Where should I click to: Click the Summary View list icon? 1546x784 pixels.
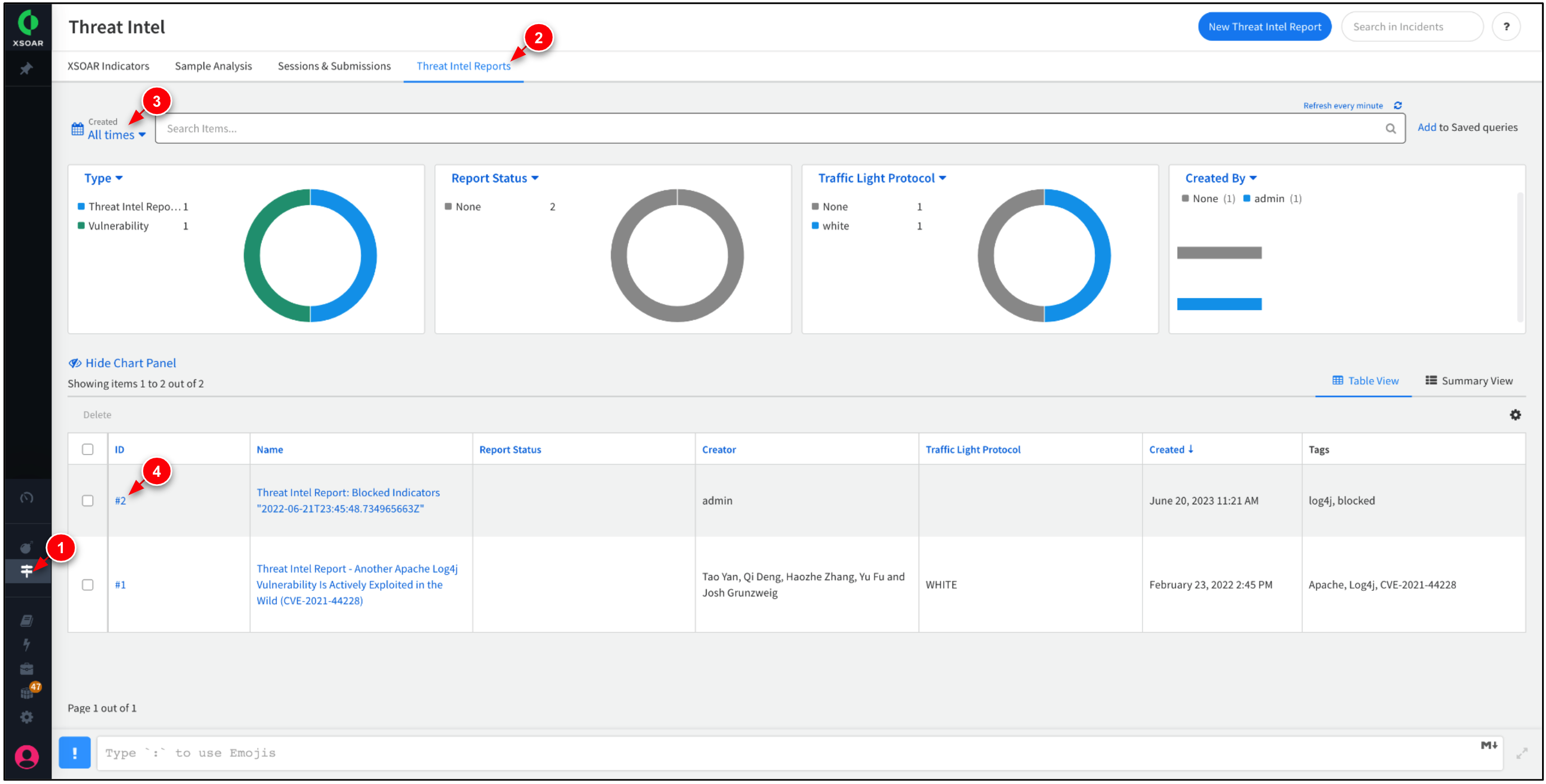point(1431,381)
